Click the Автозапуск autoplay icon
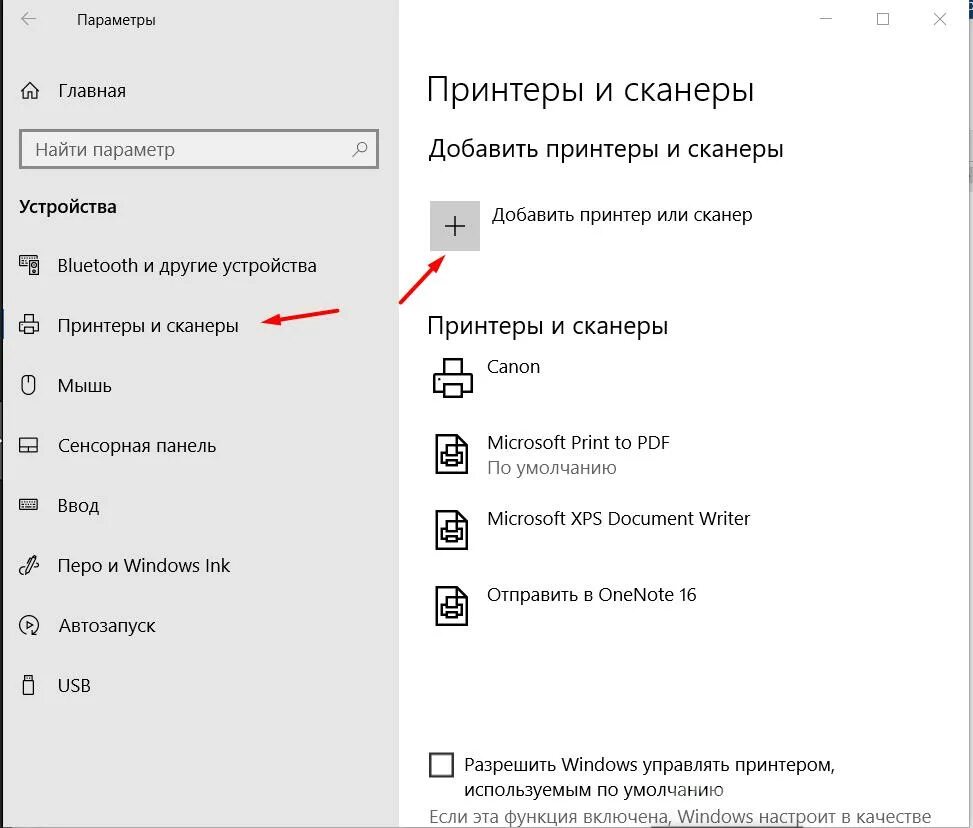973x828 pixels. coord(29,625)
